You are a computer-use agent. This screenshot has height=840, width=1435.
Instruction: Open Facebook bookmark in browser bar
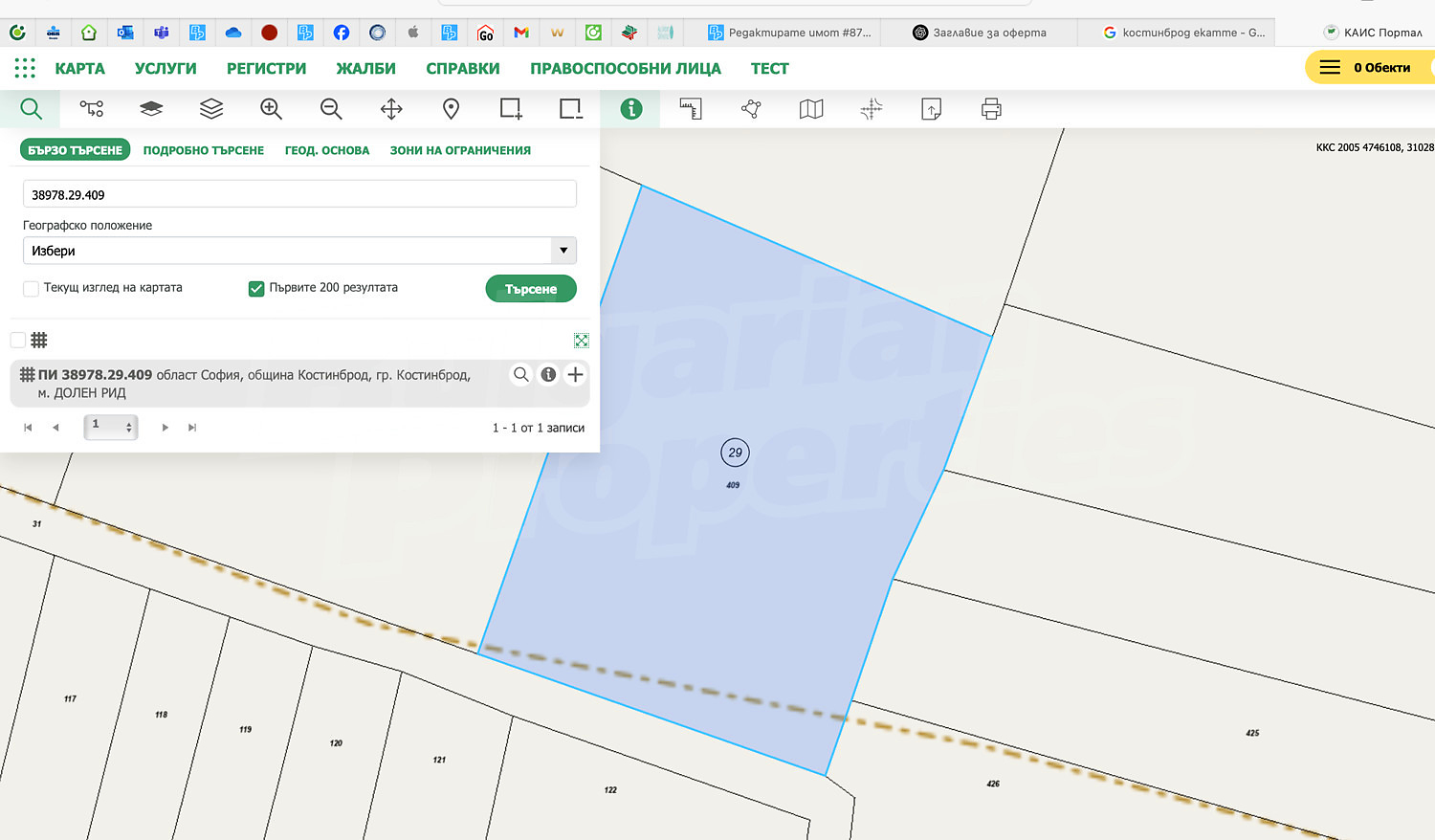(342, 33)
